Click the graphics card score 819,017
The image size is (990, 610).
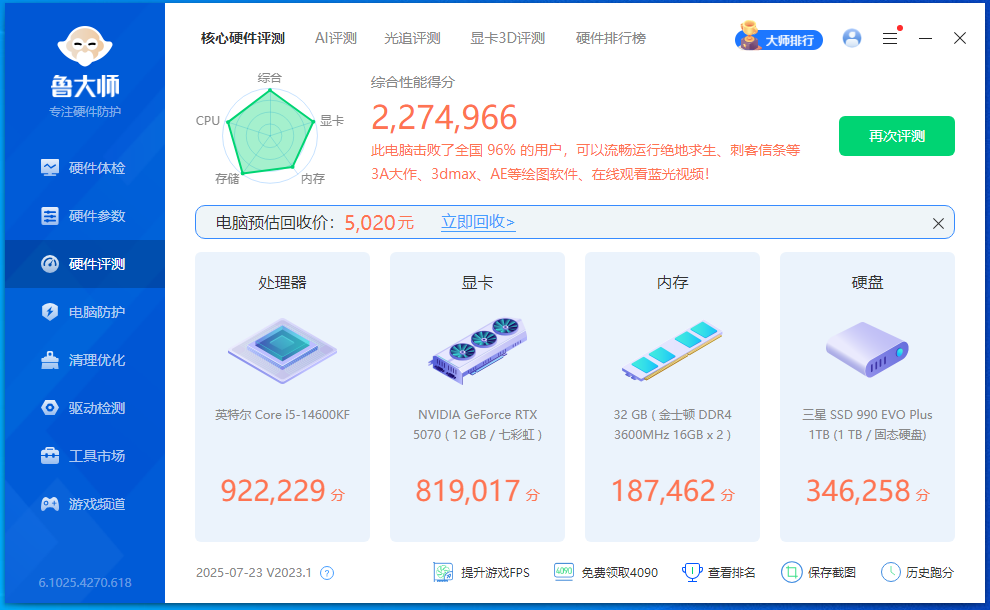(468, 491)
